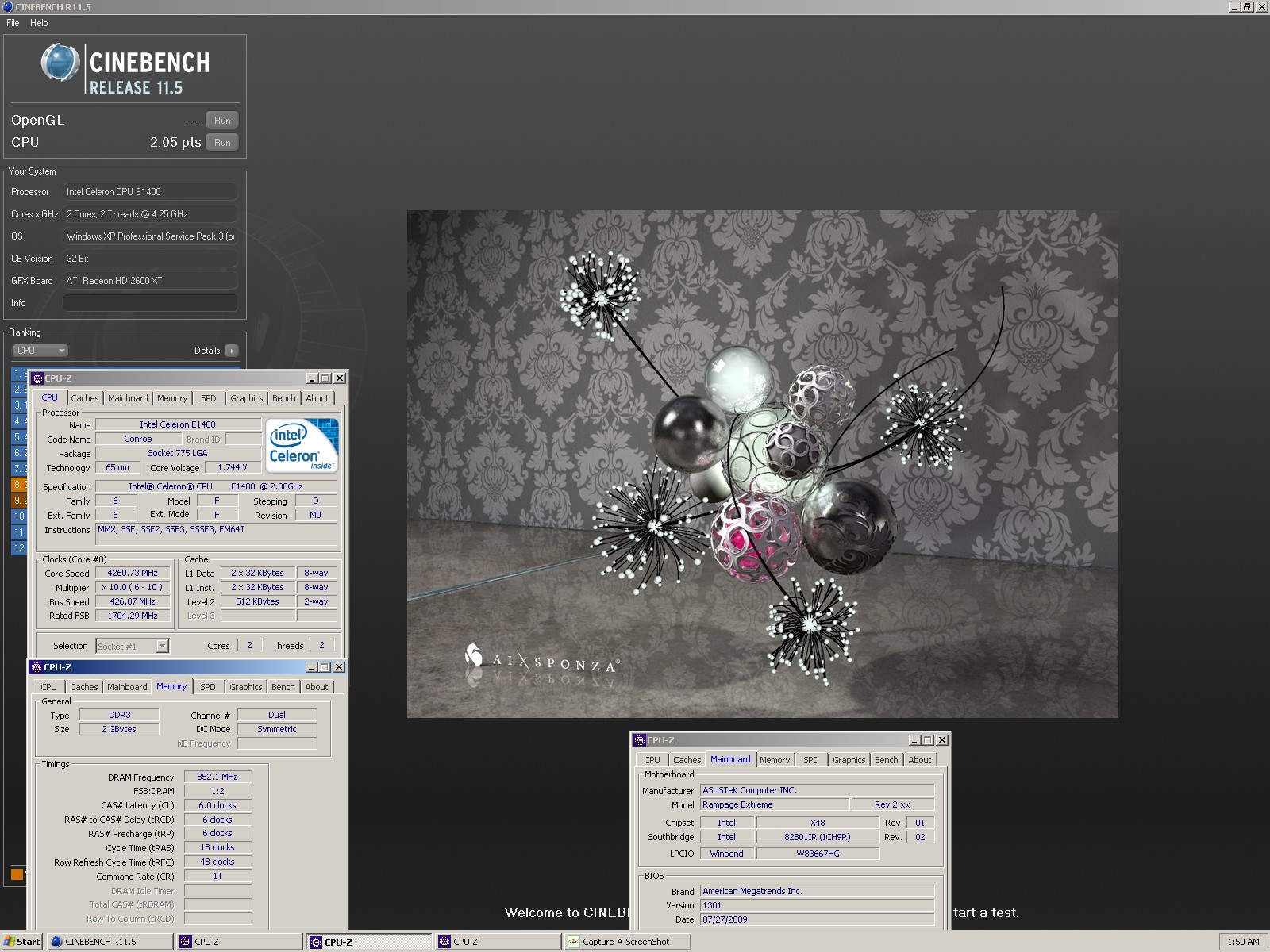
Task: Select SPD tab in Memory CPU-Z window
Action: (x=208, y=687)
